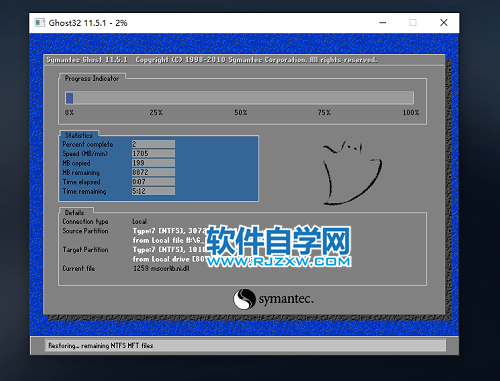Click the 75% progress scale label

tap(324, 113)
